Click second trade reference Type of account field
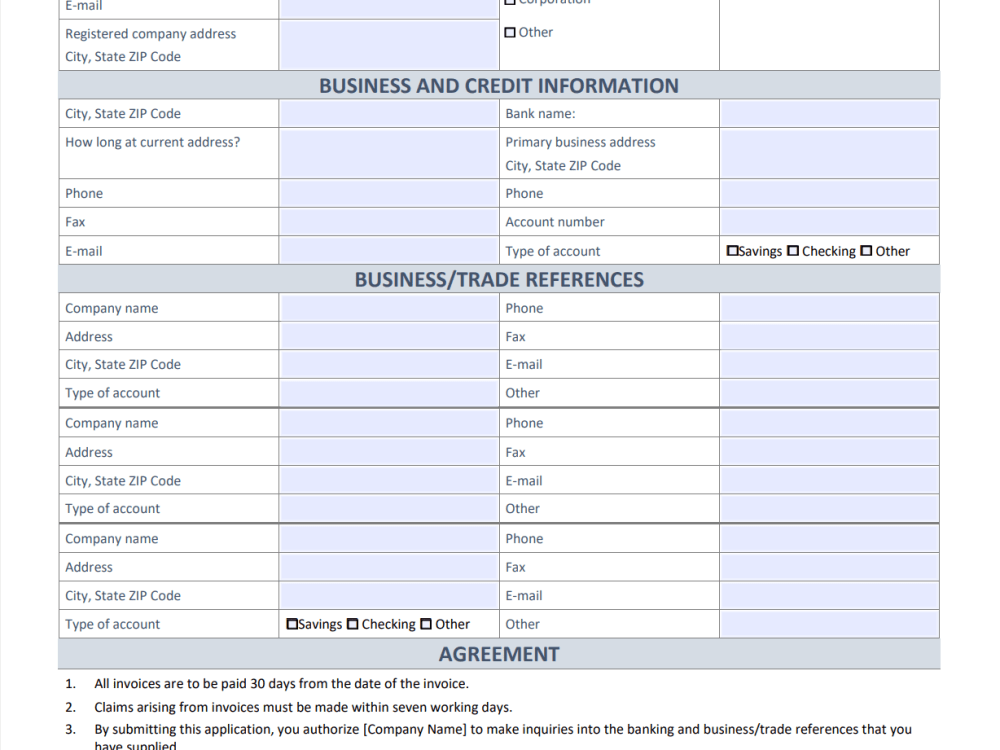The width and height of the screenshot is (1000, 750). pos(389,508)
